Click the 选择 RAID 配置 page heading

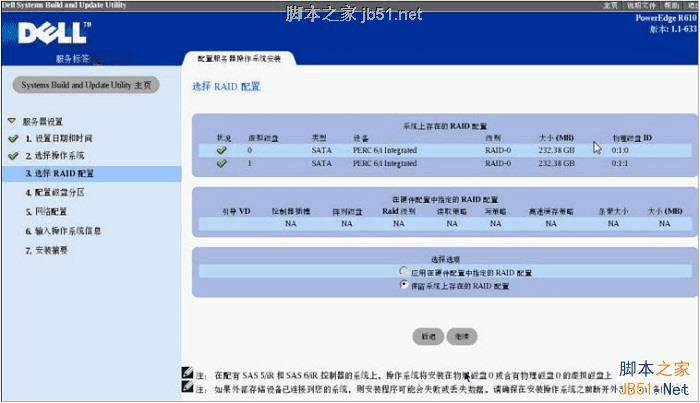tap(226, 87)
